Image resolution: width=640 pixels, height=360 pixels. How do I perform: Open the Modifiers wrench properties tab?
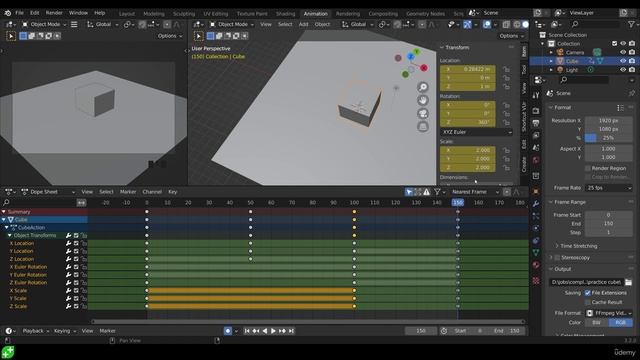point(536,203)
